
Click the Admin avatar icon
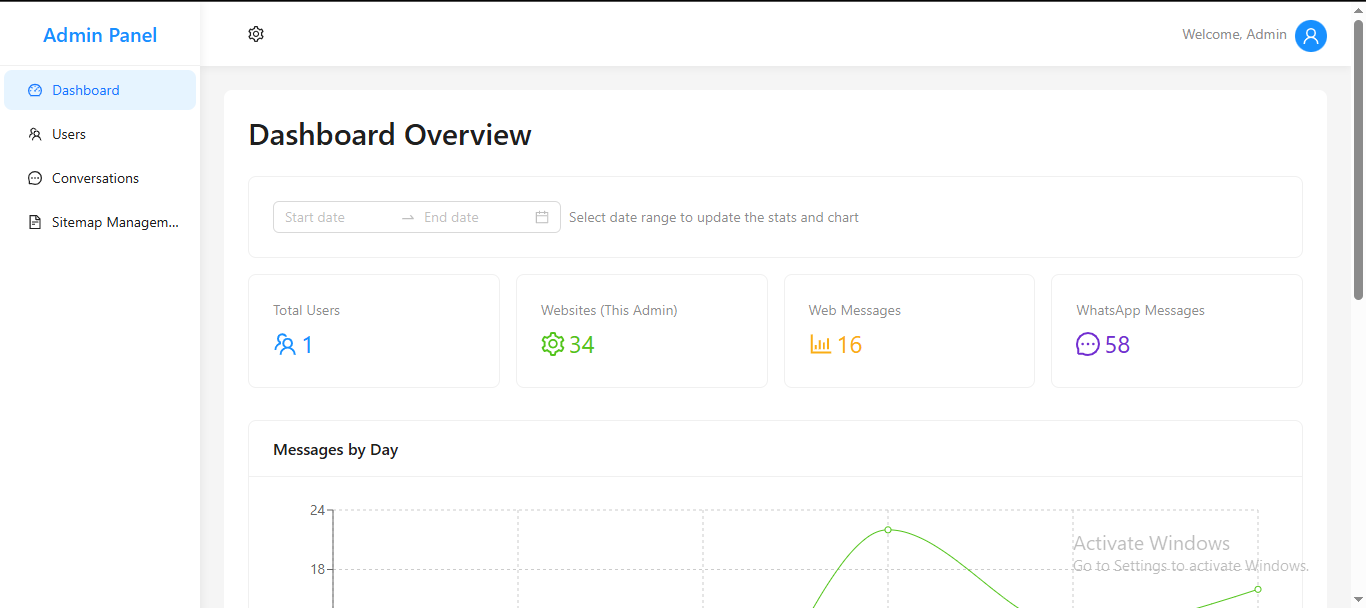coord(1311,35)
